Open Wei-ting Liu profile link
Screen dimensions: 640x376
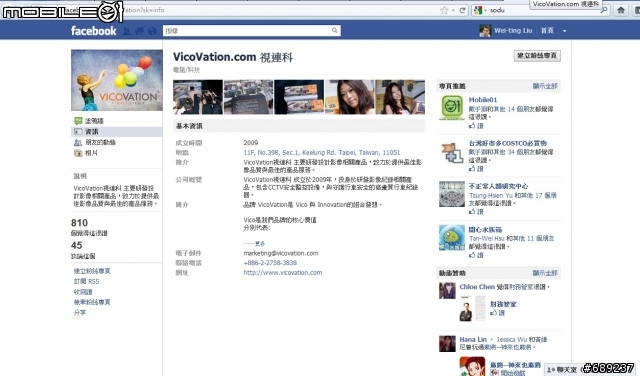(513, 31)
